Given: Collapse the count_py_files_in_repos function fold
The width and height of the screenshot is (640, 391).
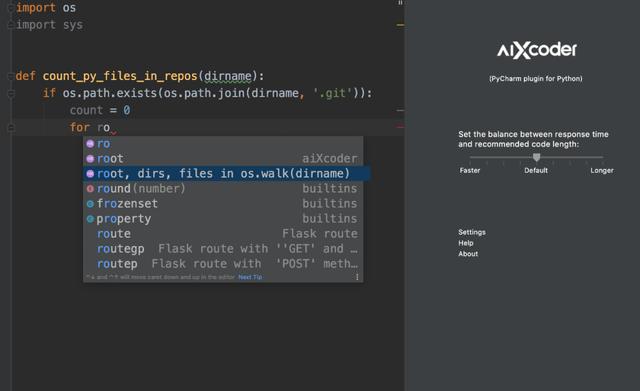Looking at the screenshot, I should click(x=11, y=76).
